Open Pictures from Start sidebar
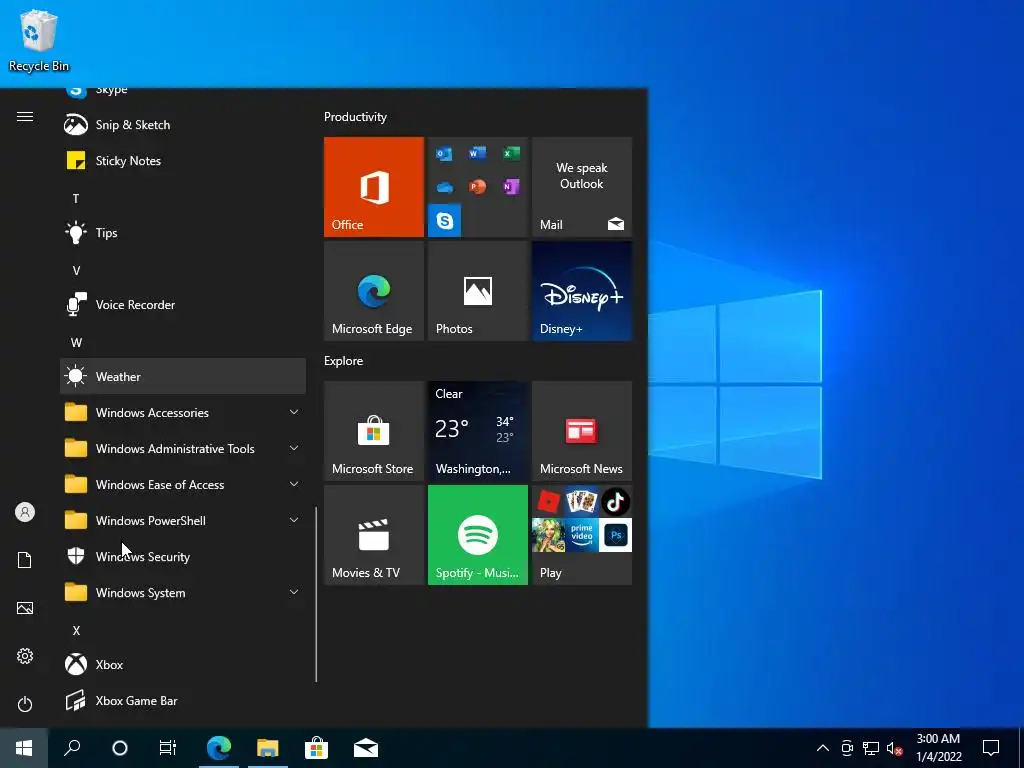Viewport: 1024px width, 768px height. click(x=25, y=608)
